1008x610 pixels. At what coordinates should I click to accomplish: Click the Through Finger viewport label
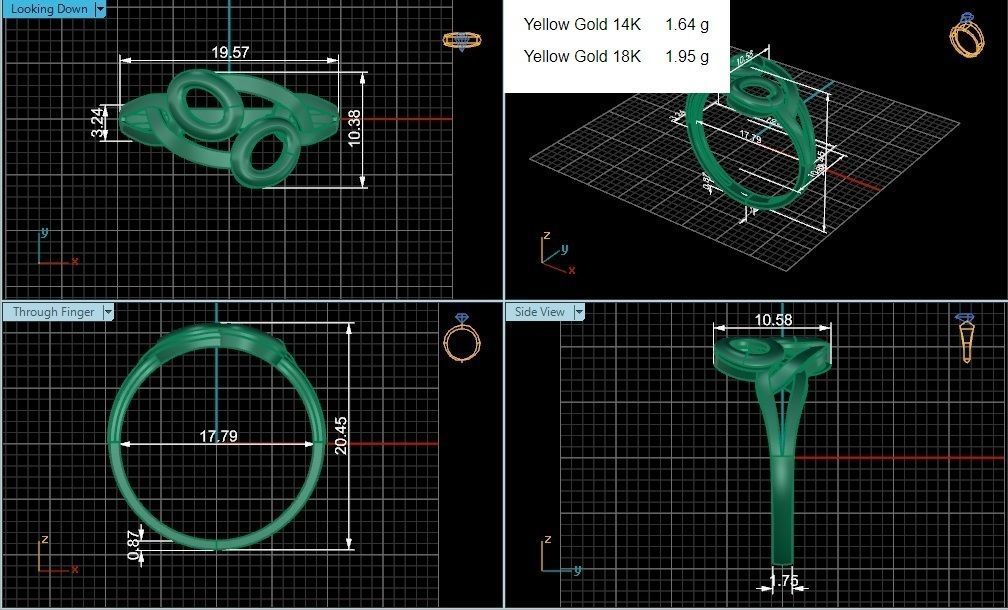[53, 312]
